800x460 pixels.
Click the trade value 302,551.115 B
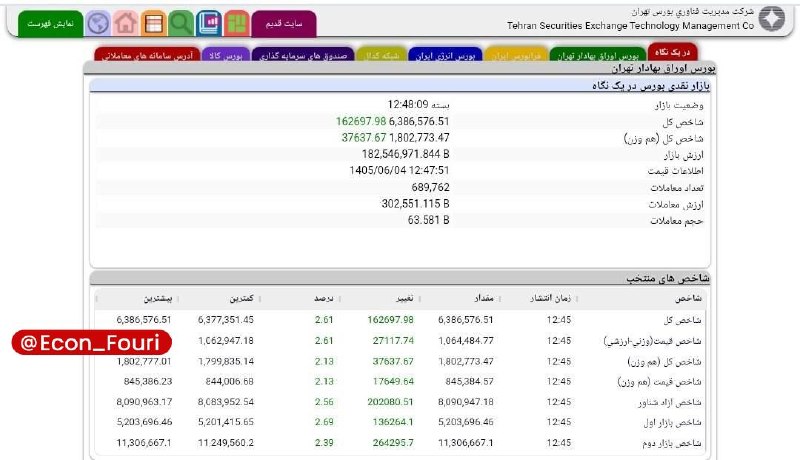[415, 203]
